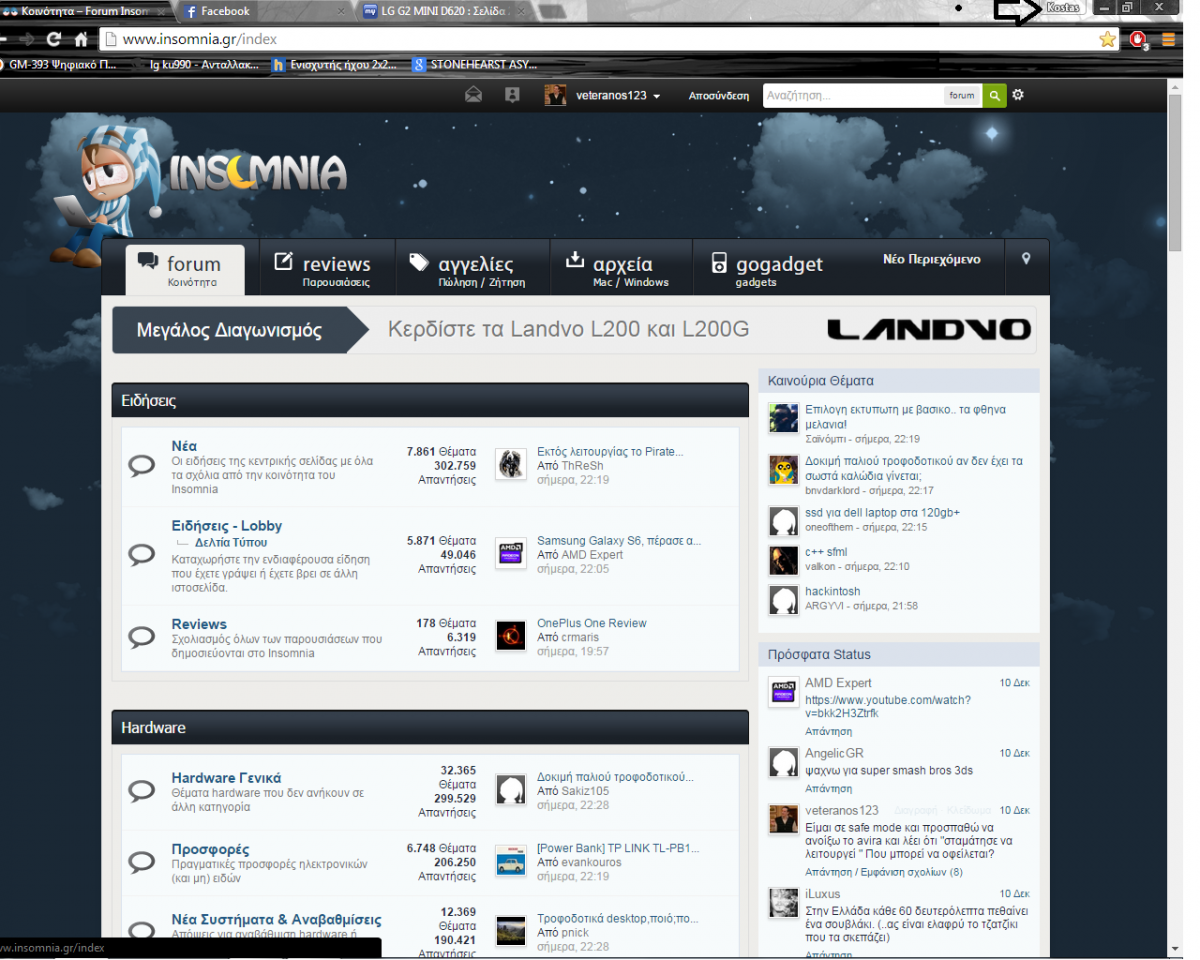Bookmark this page with the star icon

click(x=1107, y=40)
